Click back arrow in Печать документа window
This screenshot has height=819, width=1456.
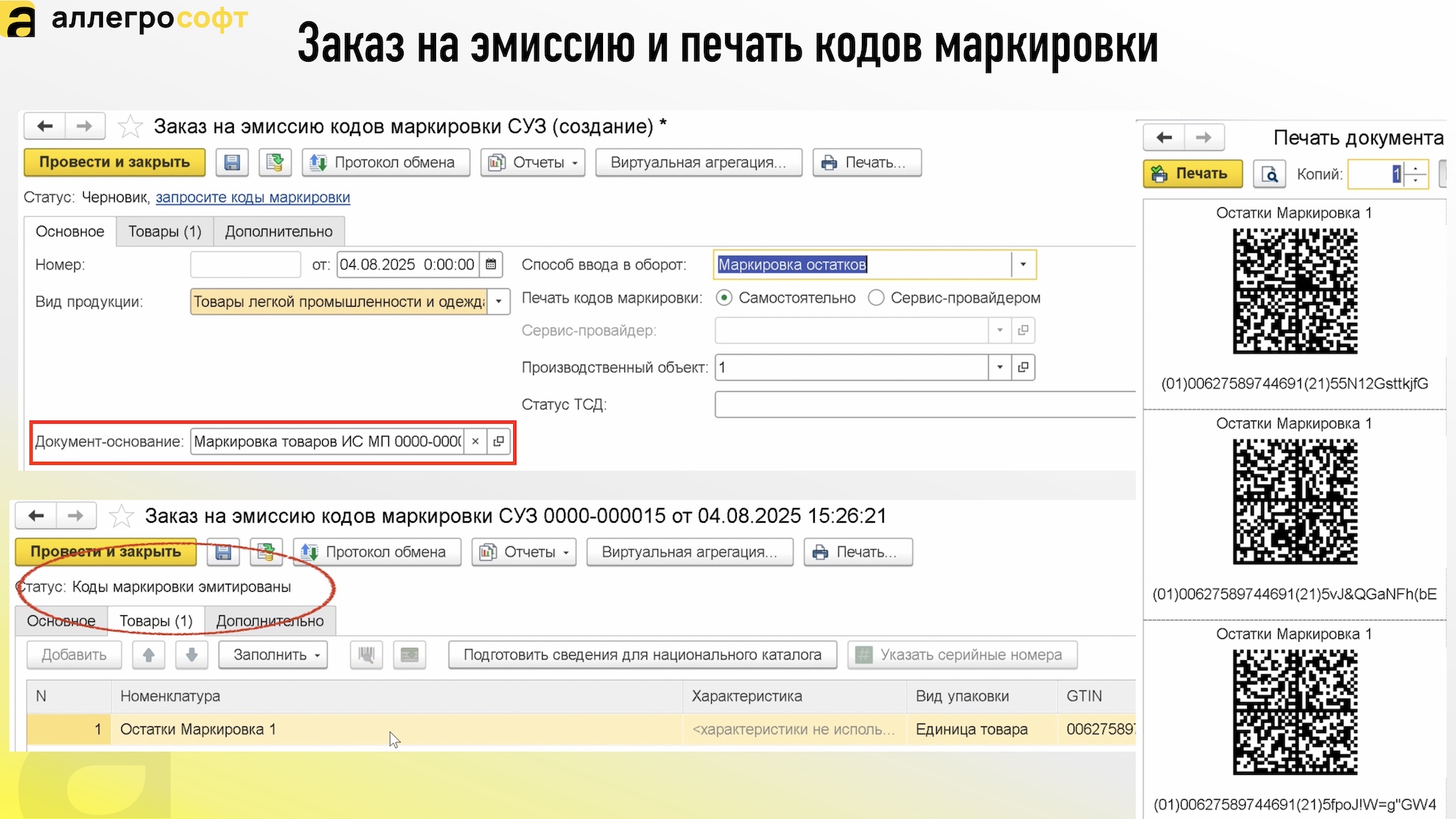point(1164,137)
